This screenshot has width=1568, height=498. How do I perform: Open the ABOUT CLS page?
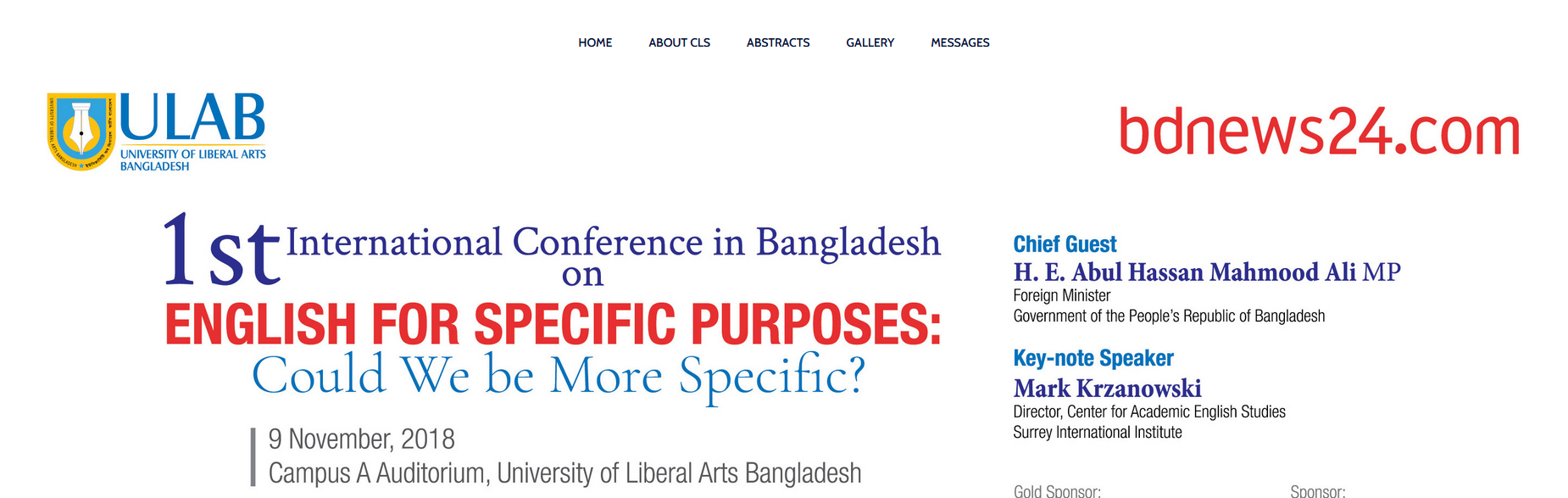pyautogui.click(x=679, y=42)
